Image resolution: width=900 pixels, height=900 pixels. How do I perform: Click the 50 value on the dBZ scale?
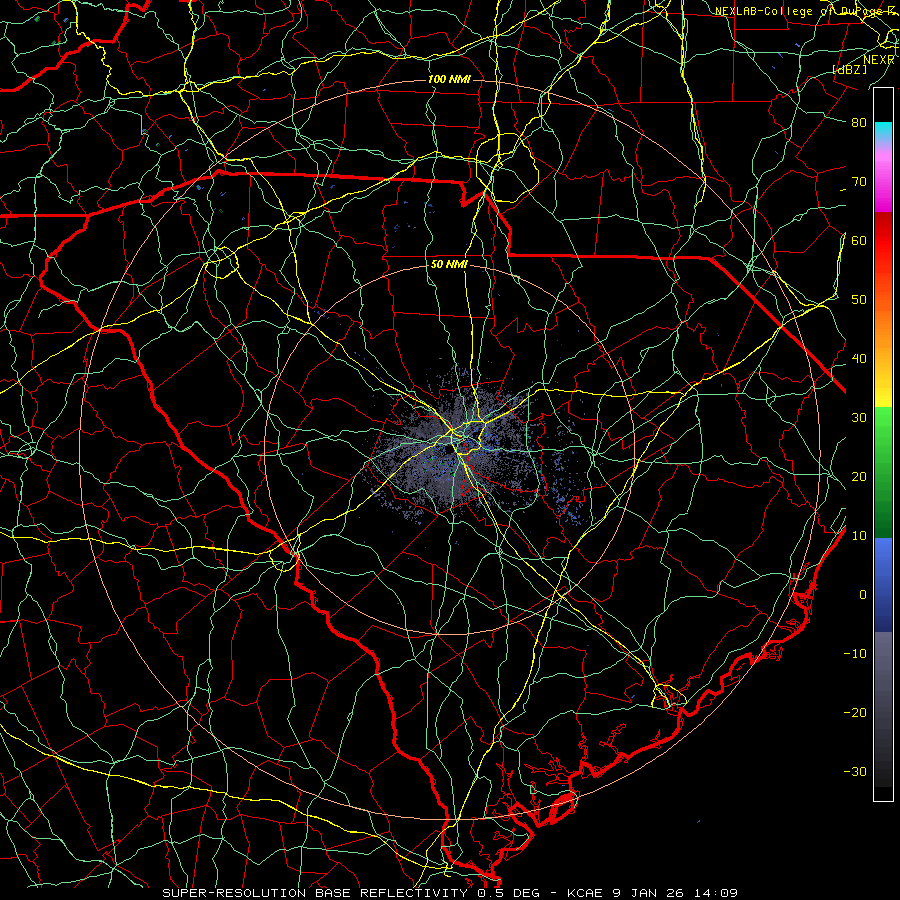[x=859, y=300]
